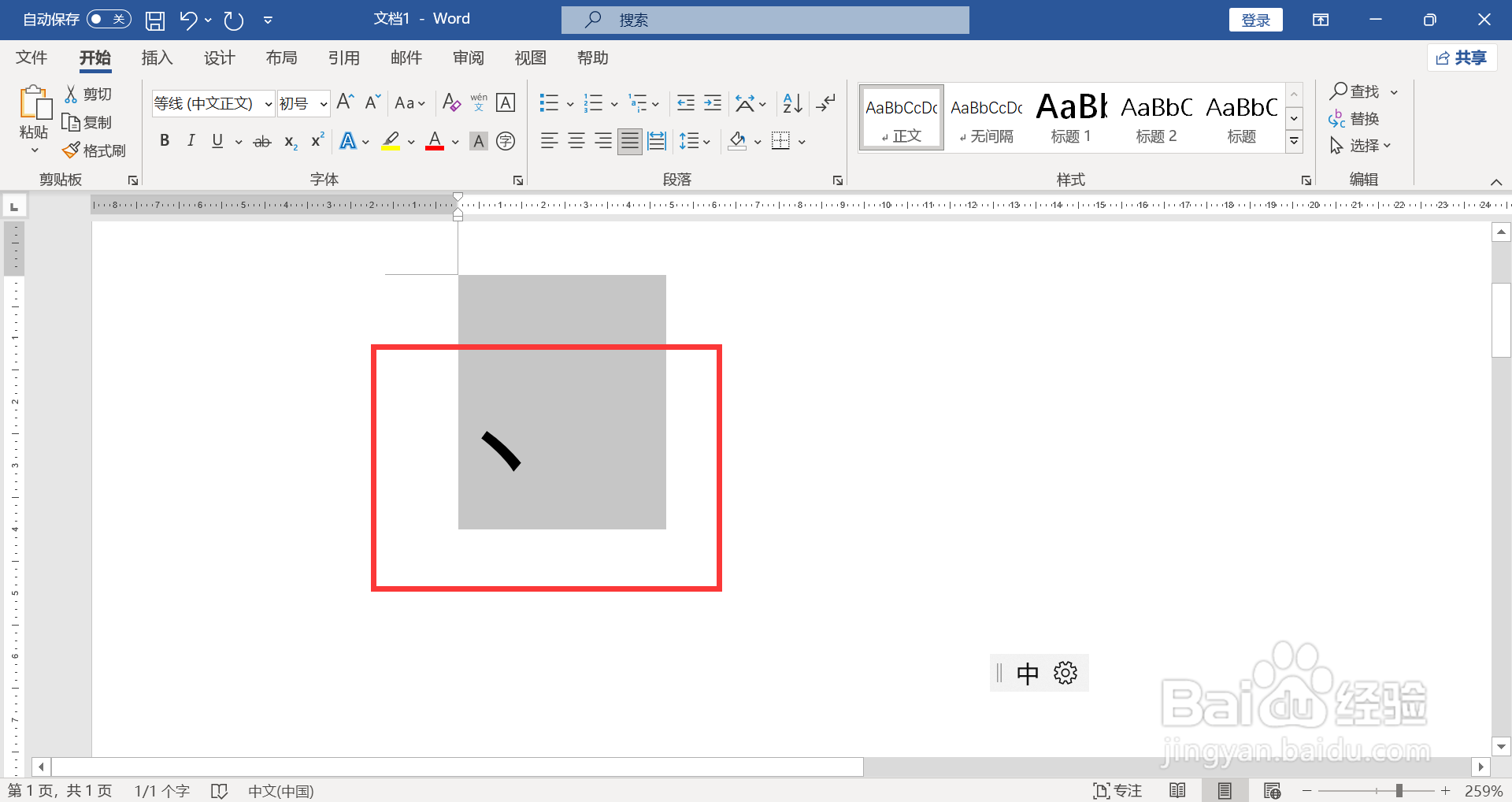Open the bullets list dropdown
This screenshot has height=802, width=1512.
(570, 103)
